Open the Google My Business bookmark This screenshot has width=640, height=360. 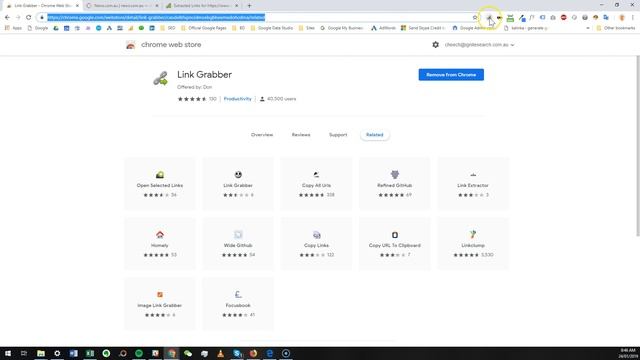[x=342, y=28]
